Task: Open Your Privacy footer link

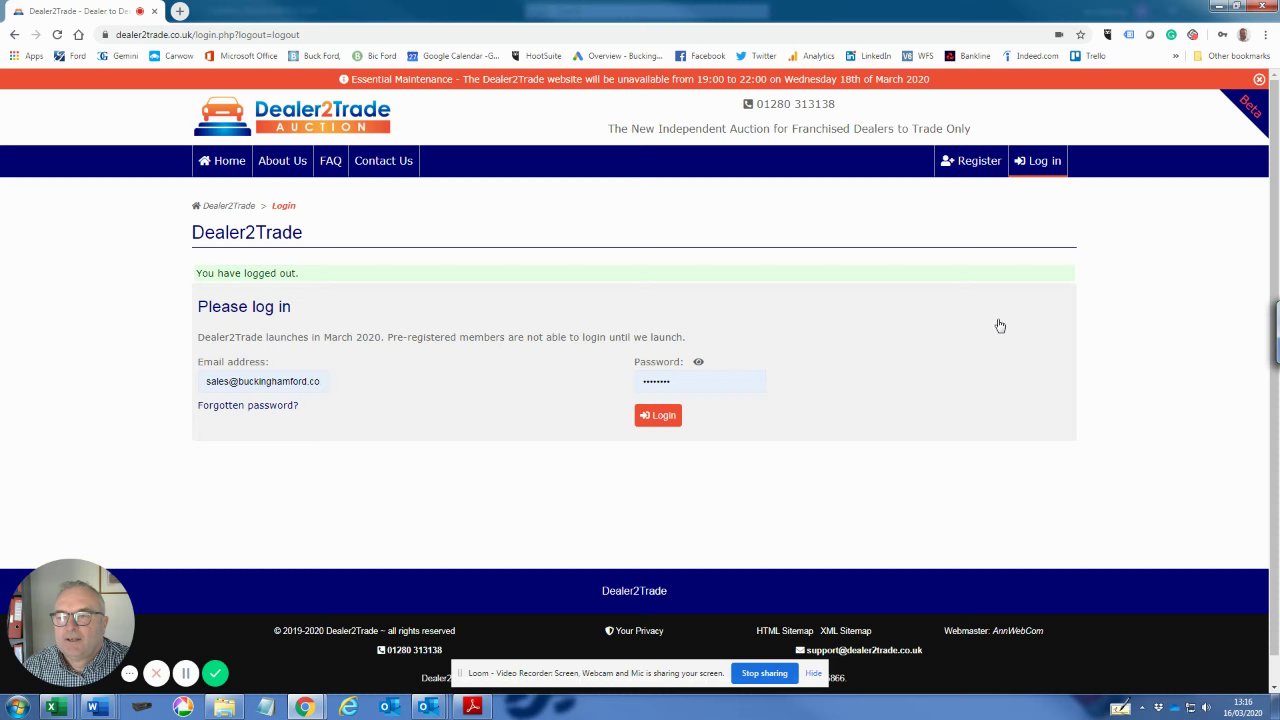Action: click(x=634, y=631)
